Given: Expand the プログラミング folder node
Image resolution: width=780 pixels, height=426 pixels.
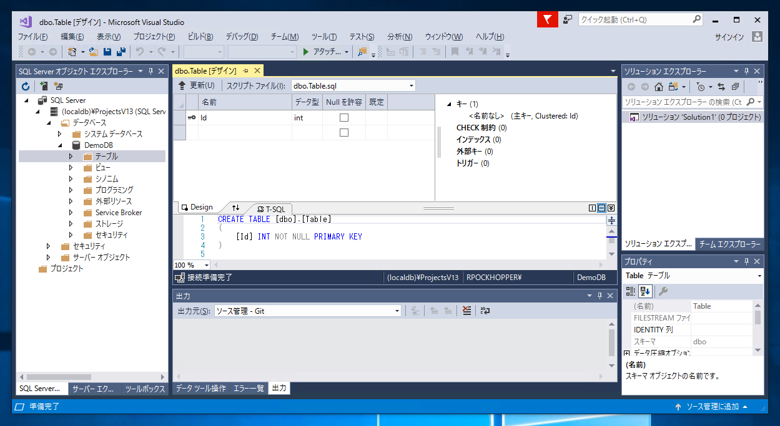Looking at the screenshot, I should point(71,190).
